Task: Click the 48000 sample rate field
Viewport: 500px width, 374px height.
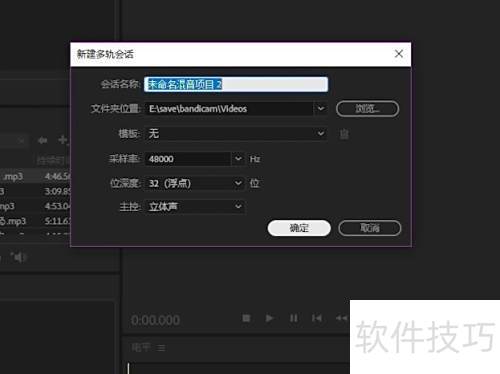Action: 188,159
